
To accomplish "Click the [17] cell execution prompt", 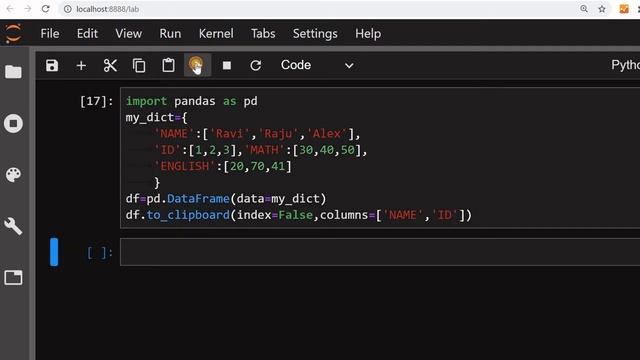I will (x=96, y=101).
